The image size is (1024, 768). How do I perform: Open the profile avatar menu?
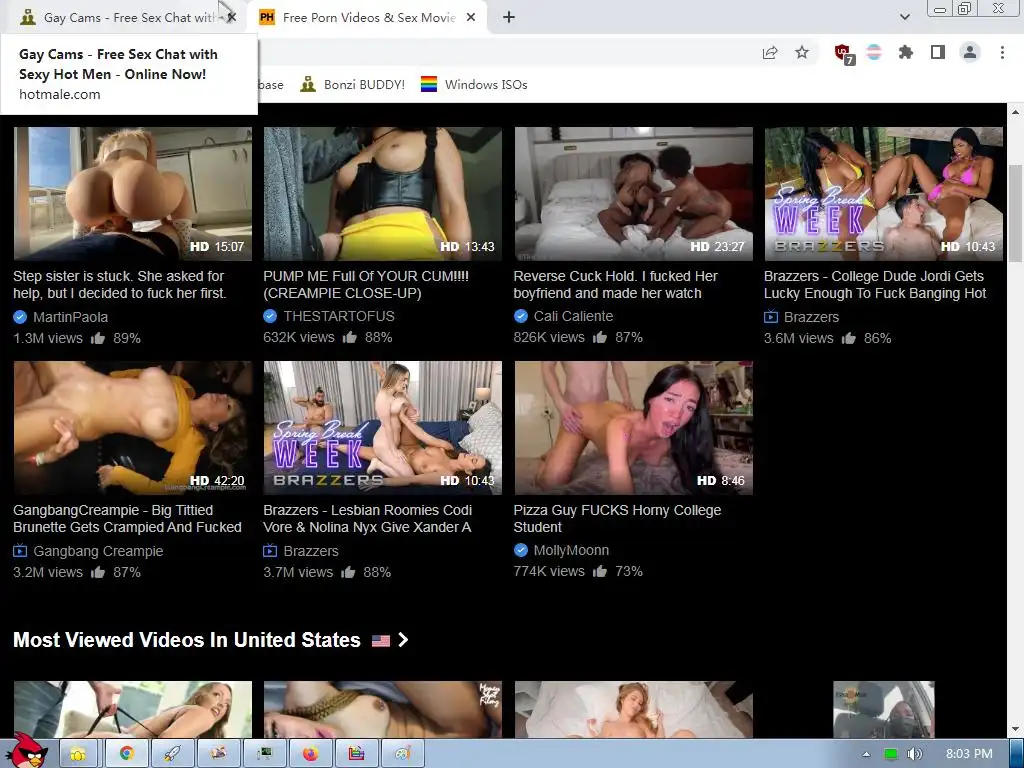tap(970, 52)
